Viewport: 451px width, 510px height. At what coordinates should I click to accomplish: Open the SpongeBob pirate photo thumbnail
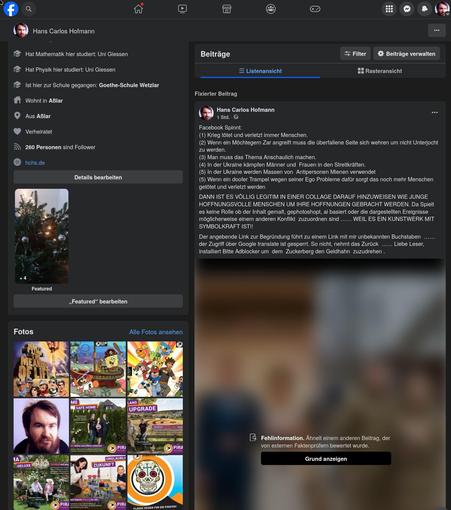[98, 369]
